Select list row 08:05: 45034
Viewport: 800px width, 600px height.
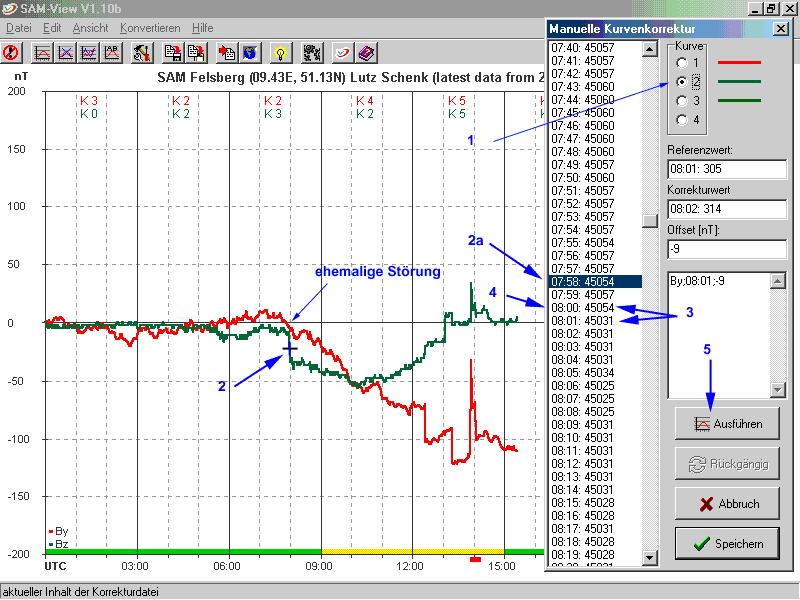595,373
